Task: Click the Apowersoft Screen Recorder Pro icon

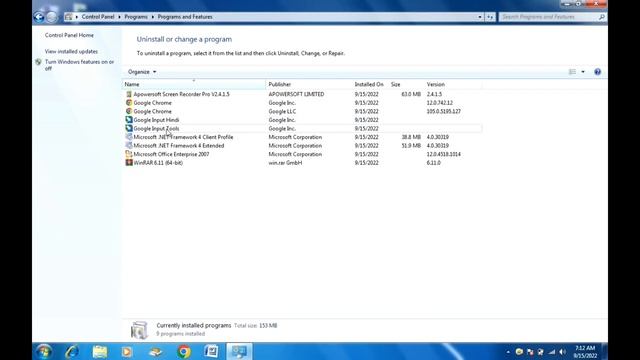Action: click(129, 94)
